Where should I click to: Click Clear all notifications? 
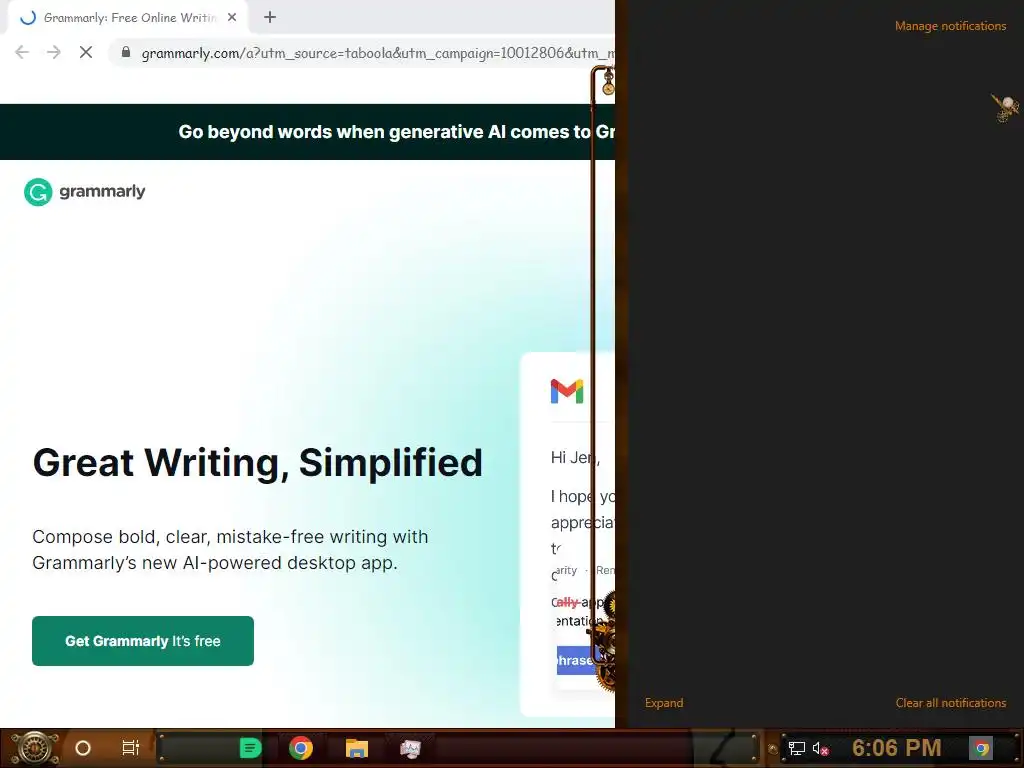pyautogui.click(x=950, y=703)
